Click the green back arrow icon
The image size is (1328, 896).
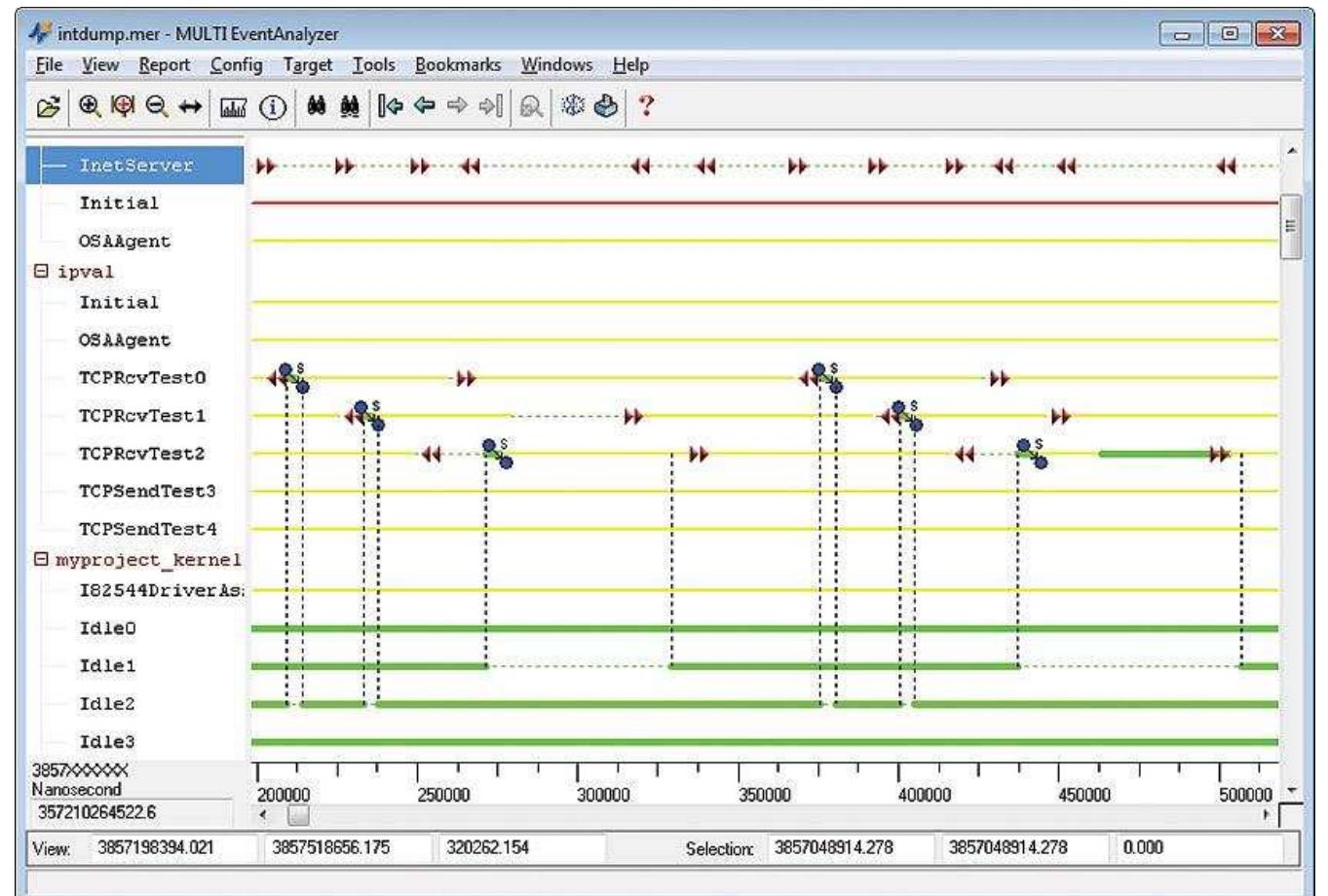[424, 107]
